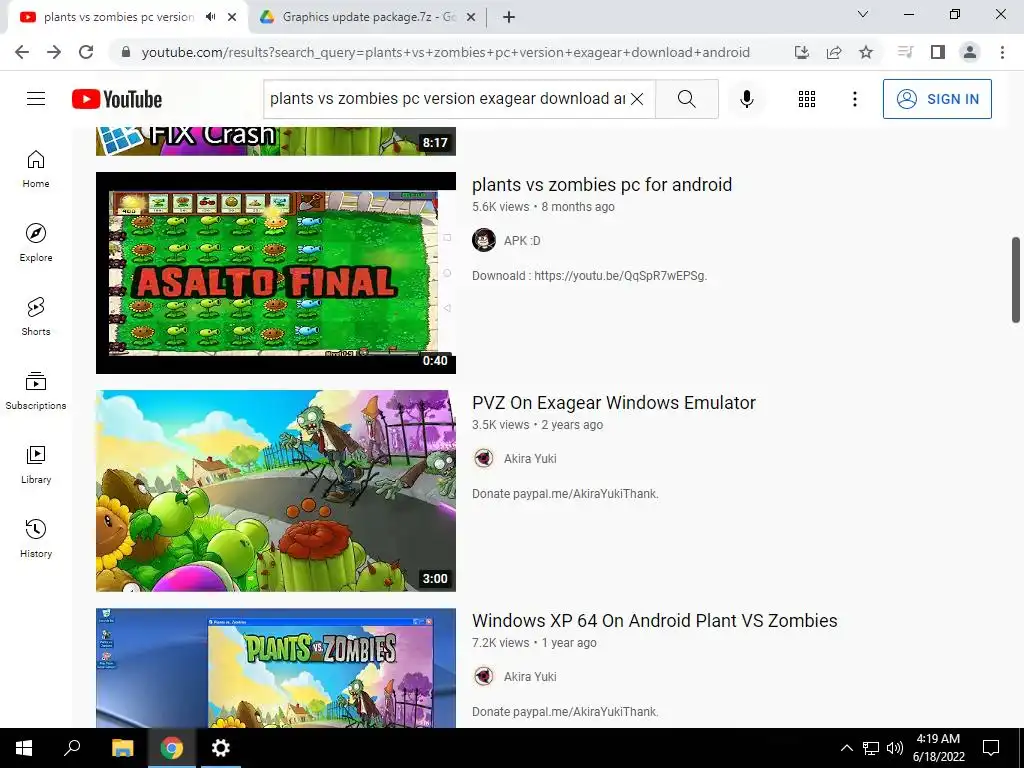Open File Explorer from the taskbar
Image resolution: width=1024 pixels, height=768 pixels.
click(122, 748)
